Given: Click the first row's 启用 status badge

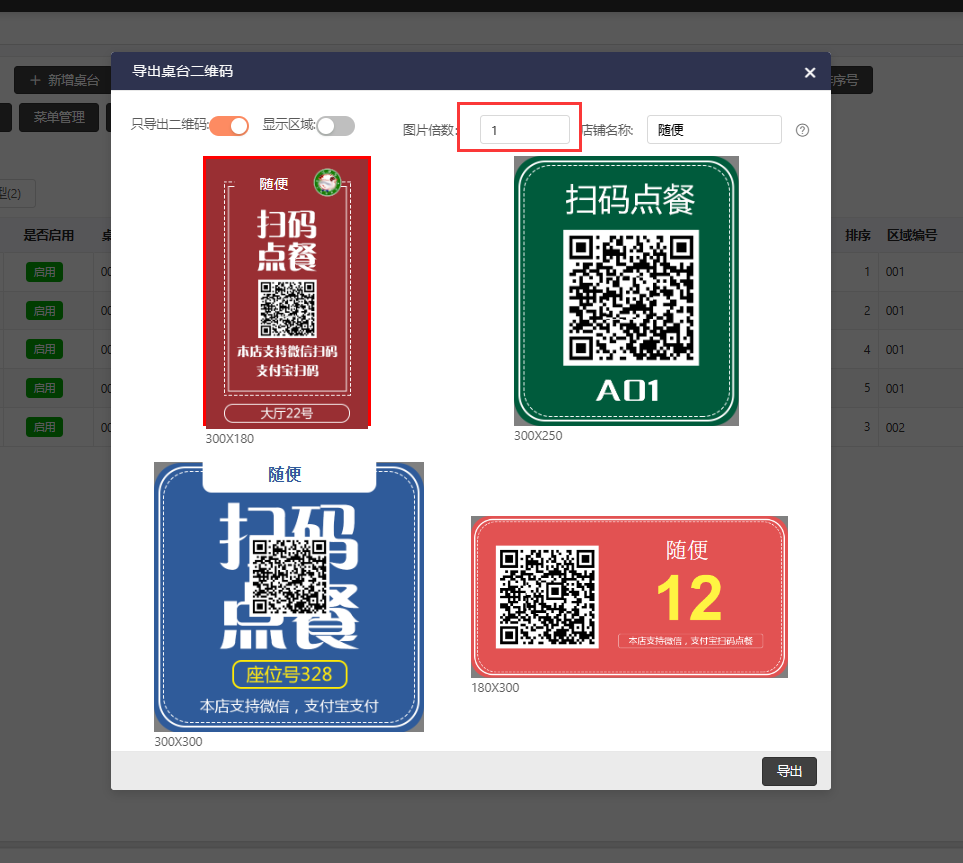Looking at the screenshot, I should [x=44, y=271].
